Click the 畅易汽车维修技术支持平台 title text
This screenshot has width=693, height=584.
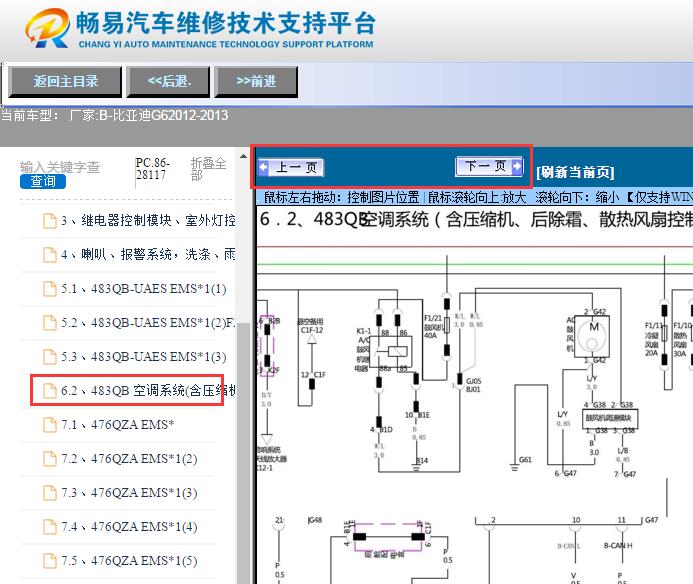tap(226, 23)
